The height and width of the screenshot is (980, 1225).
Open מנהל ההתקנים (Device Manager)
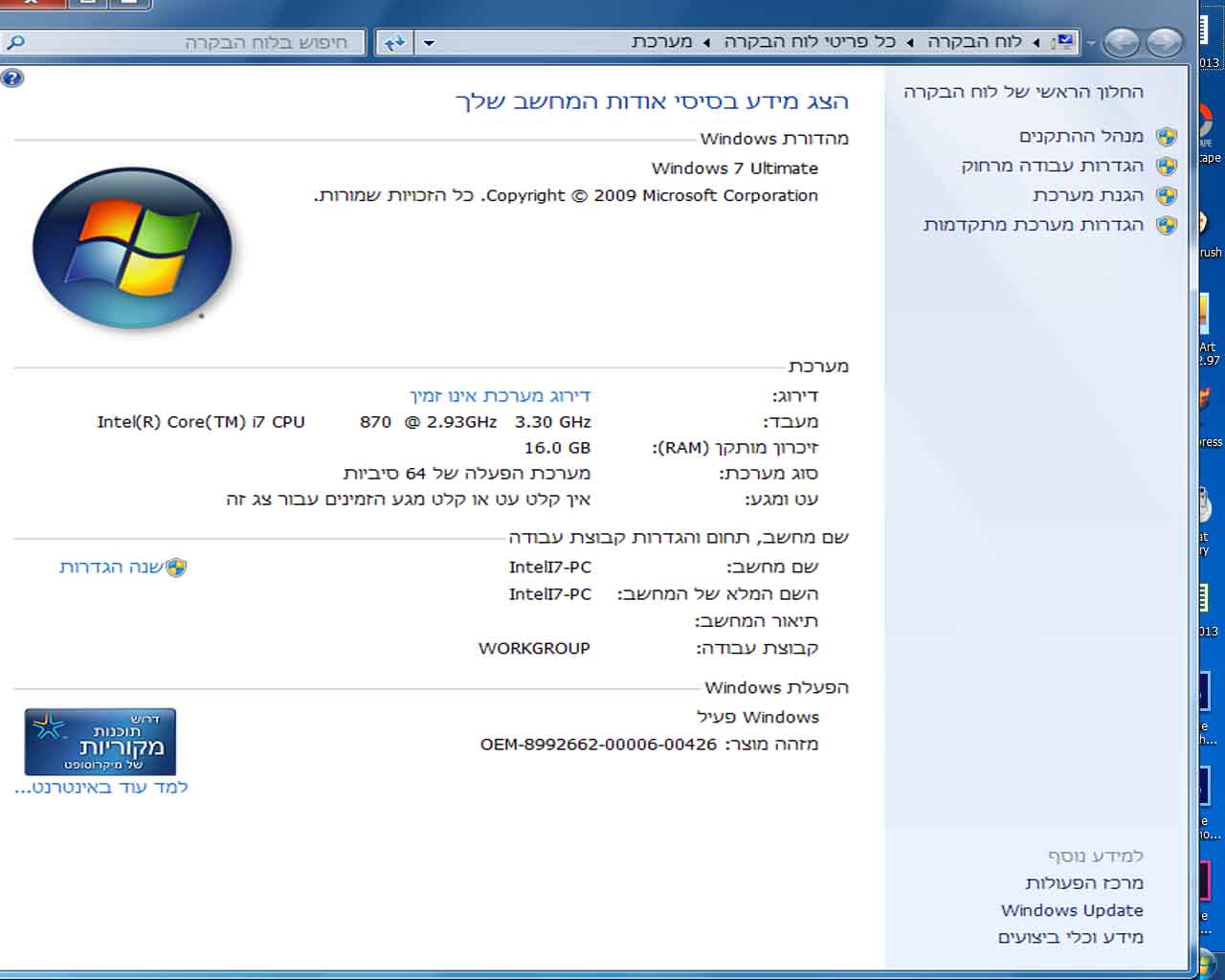[x=1081, y=137]
